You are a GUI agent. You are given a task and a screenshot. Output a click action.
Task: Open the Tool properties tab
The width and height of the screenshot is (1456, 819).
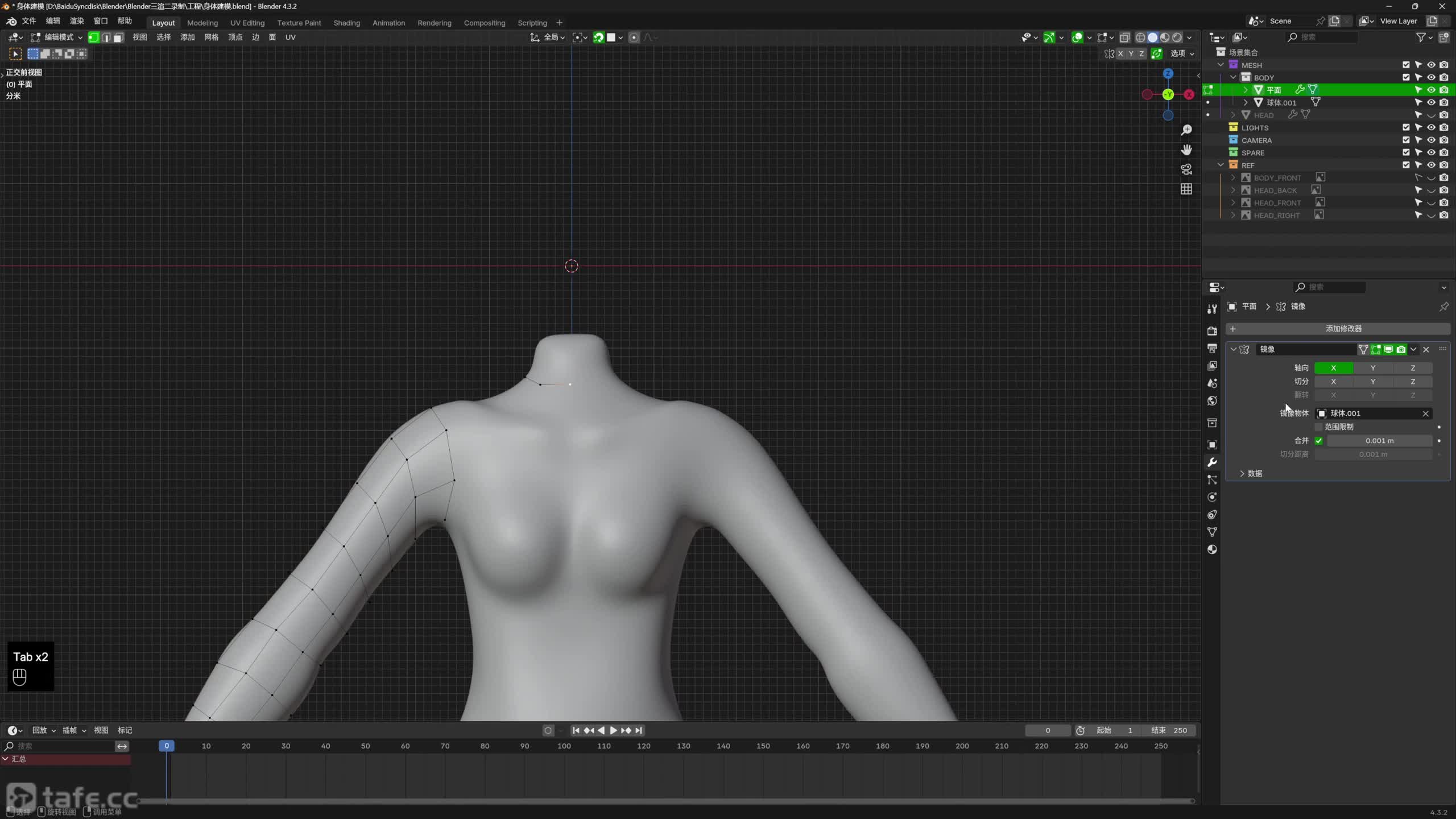coord(1212,309)
